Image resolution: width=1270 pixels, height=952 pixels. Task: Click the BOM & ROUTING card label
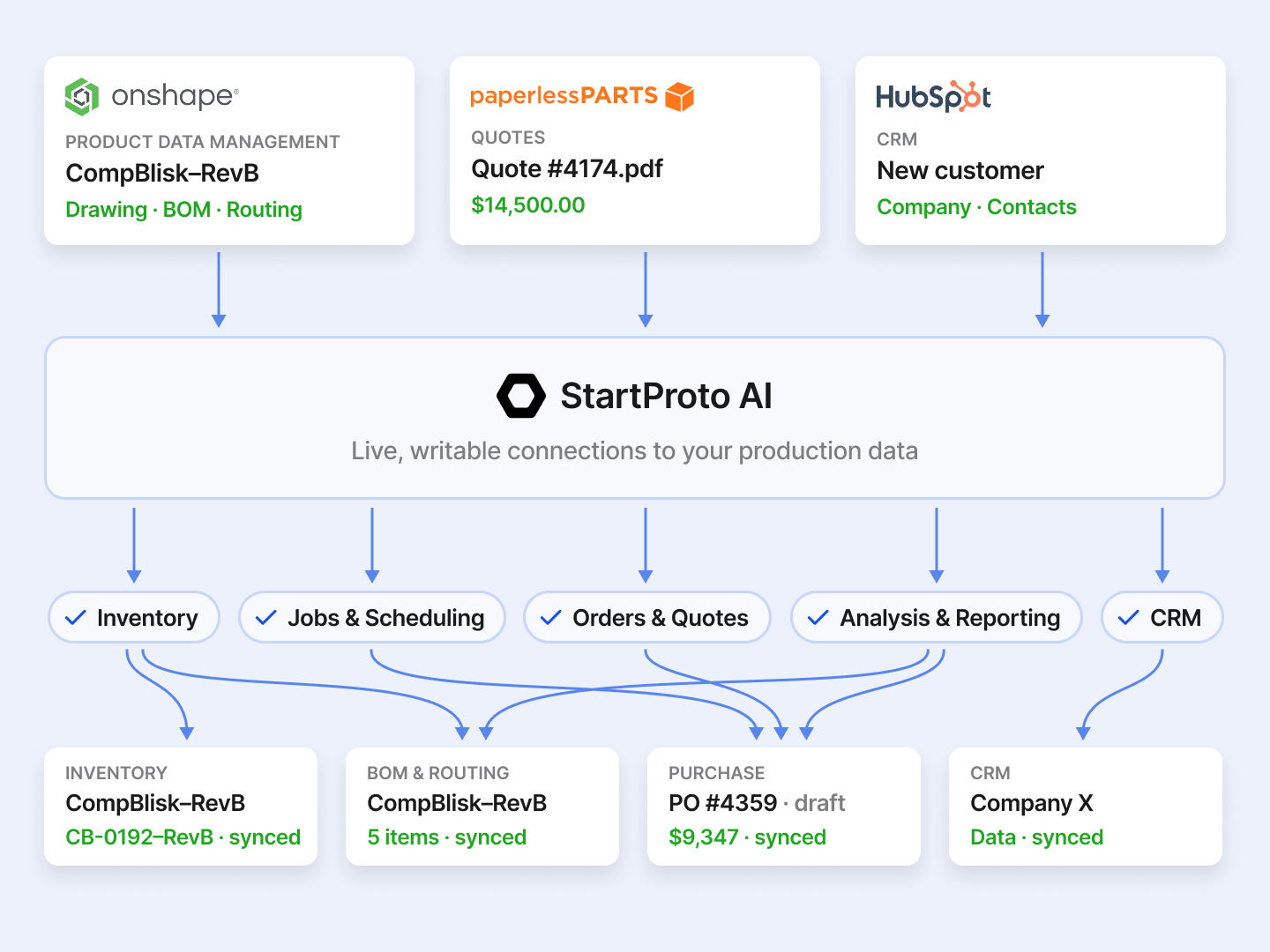click(x=437, y=773)
